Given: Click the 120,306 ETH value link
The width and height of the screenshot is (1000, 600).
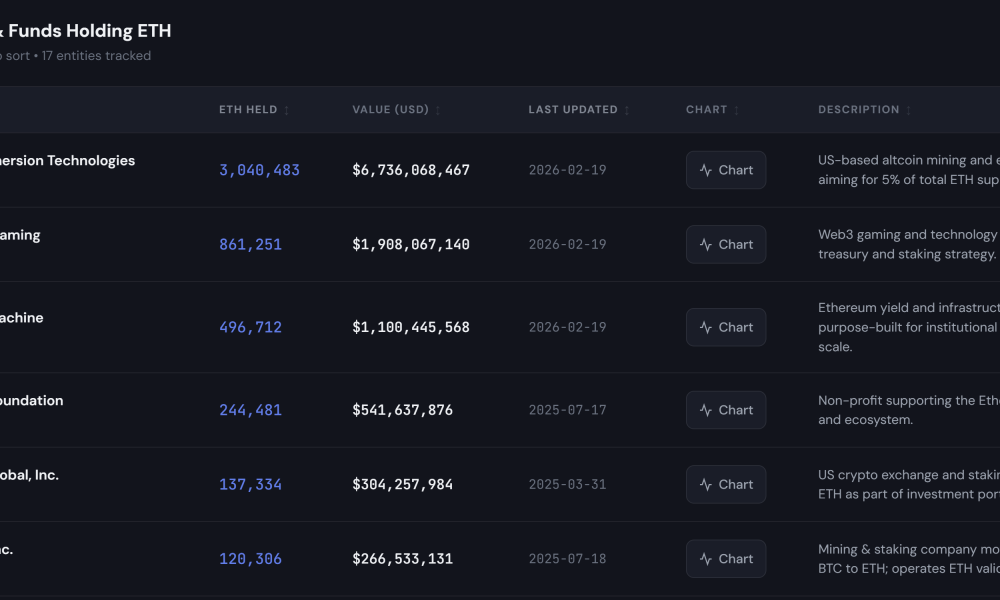Looking at the screenshot, I should pos(250,558).
